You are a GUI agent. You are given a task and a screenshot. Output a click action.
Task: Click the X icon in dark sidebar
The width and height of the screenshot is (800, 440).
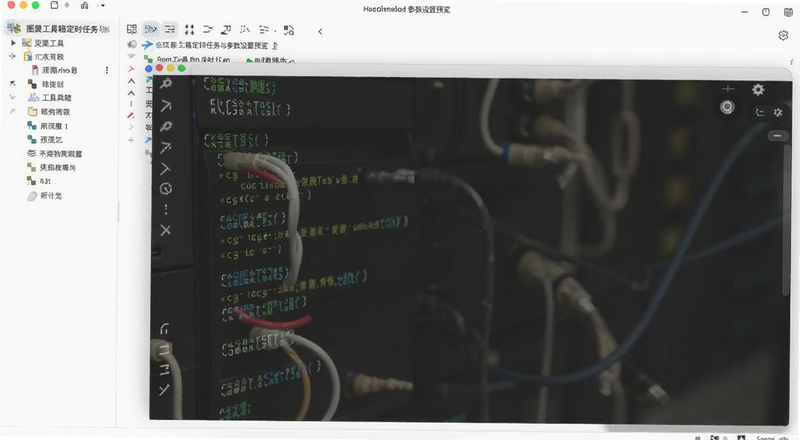[165, 230]
